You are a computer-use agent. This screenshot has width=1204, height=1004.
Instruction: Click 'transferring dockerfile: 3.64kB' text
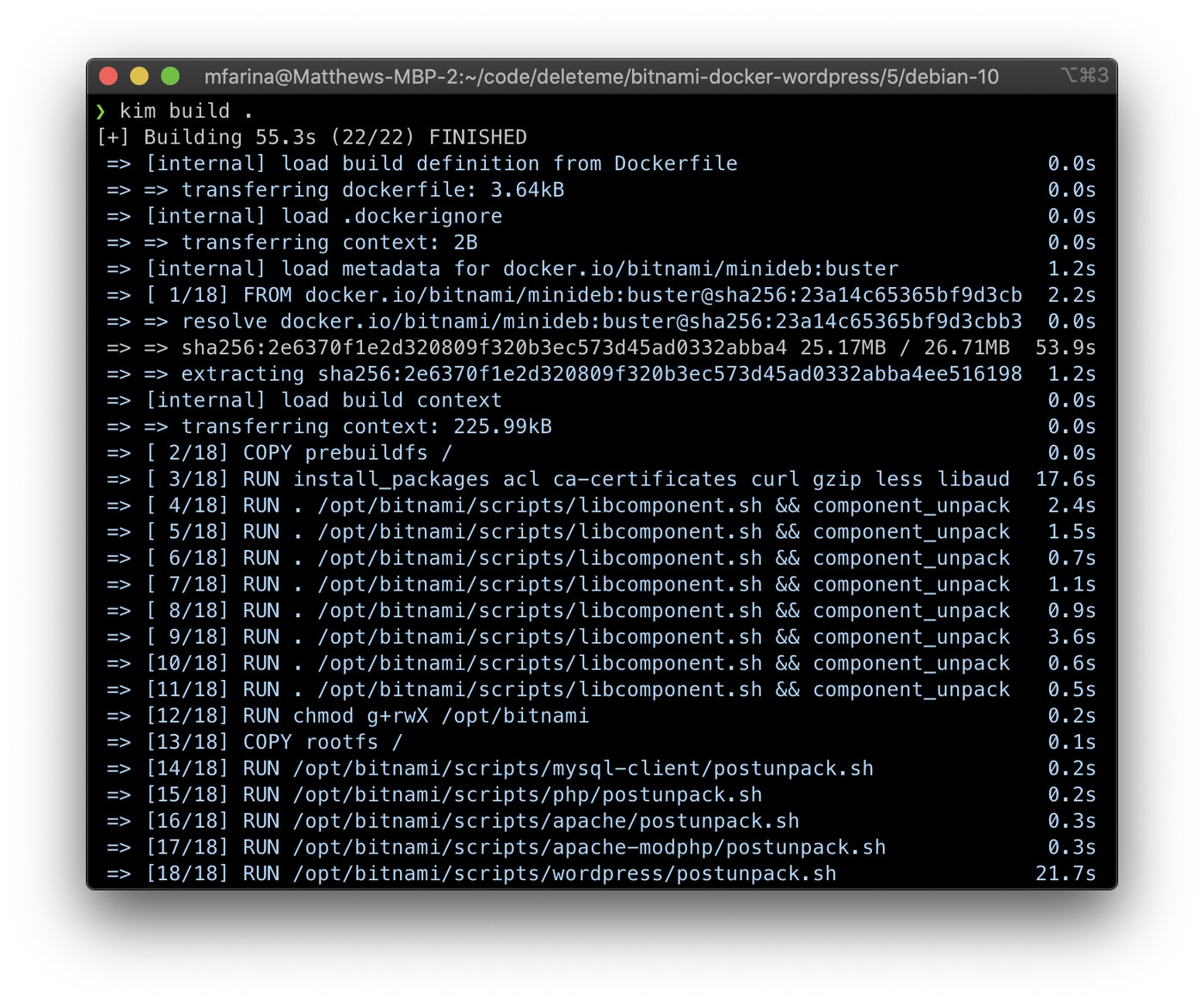(372, 190)
